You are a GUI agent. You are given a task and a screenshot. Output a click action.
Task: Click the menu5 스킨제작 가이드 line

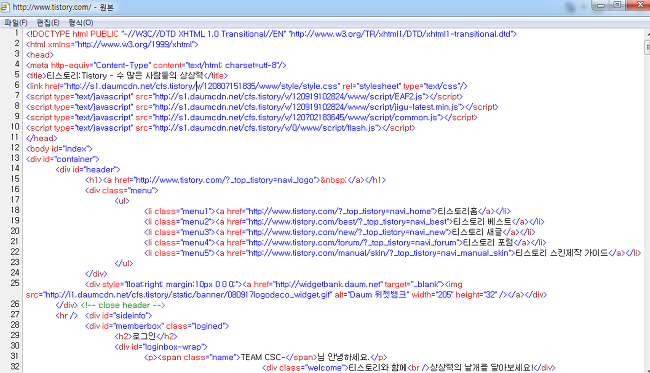coord(392,253)
